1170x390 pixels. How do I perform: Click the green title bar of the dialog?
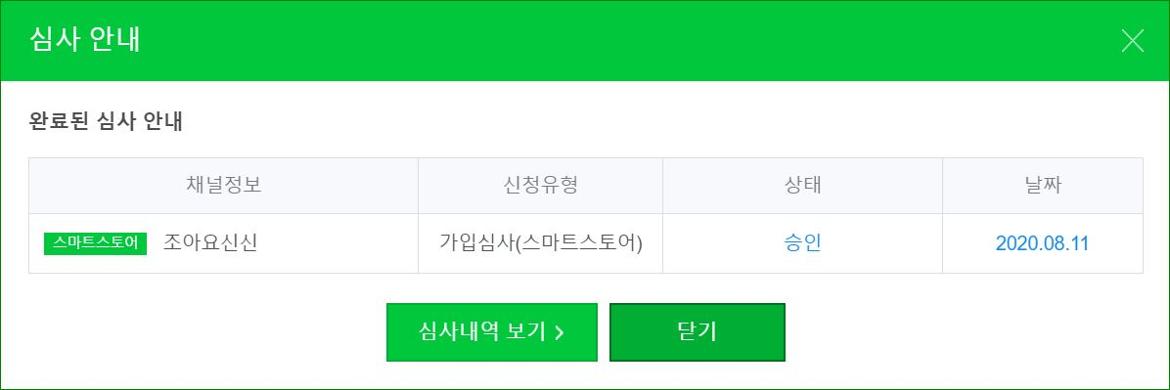click(585, 40)
